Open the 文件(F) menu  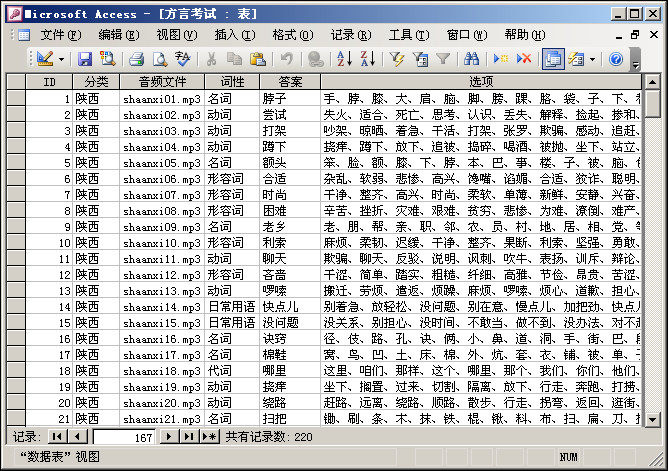coord(60,35)
